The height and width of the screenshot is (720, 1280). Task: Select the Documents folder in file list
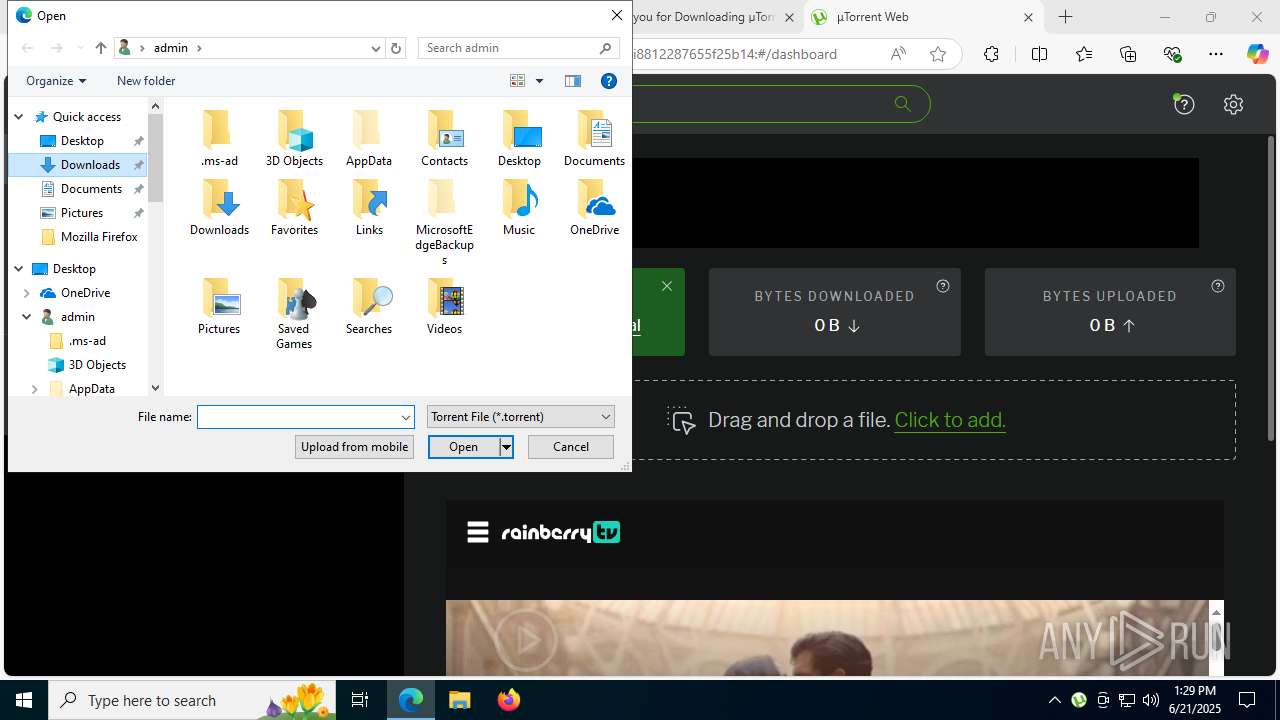594,139
